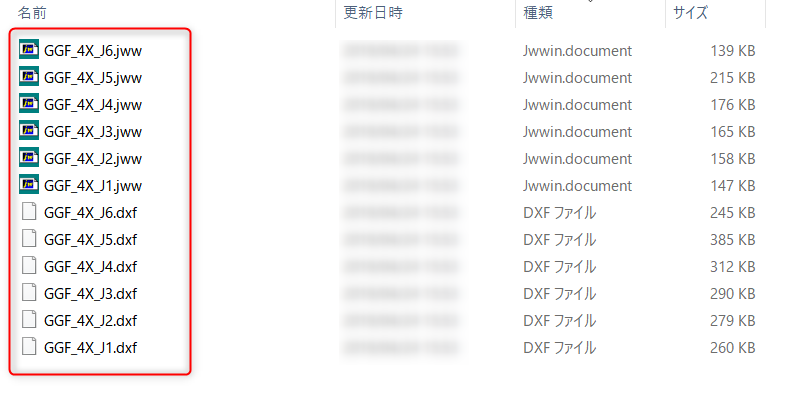789x401 pixels.
Task: Select the GGF_4X_J6.jww file icon
Action: (29, 50)
